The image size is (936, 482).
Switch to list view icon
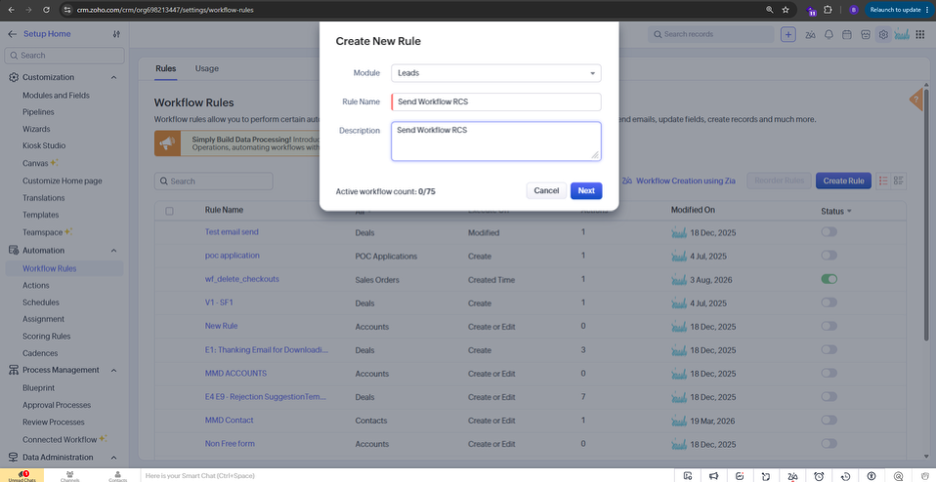tap(883, 180)
